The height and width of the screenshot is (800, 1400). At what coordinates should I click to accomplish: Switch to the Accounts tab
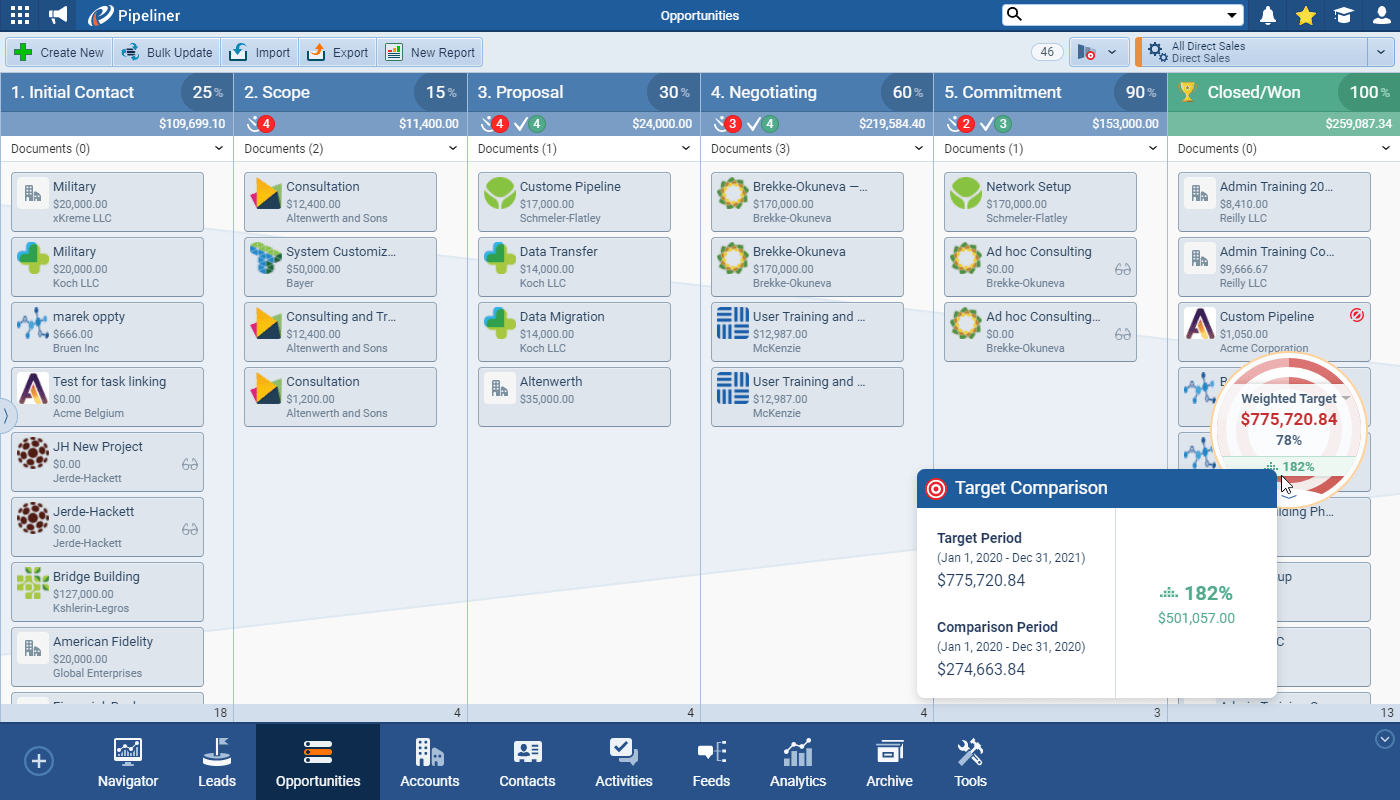[429, 763]
